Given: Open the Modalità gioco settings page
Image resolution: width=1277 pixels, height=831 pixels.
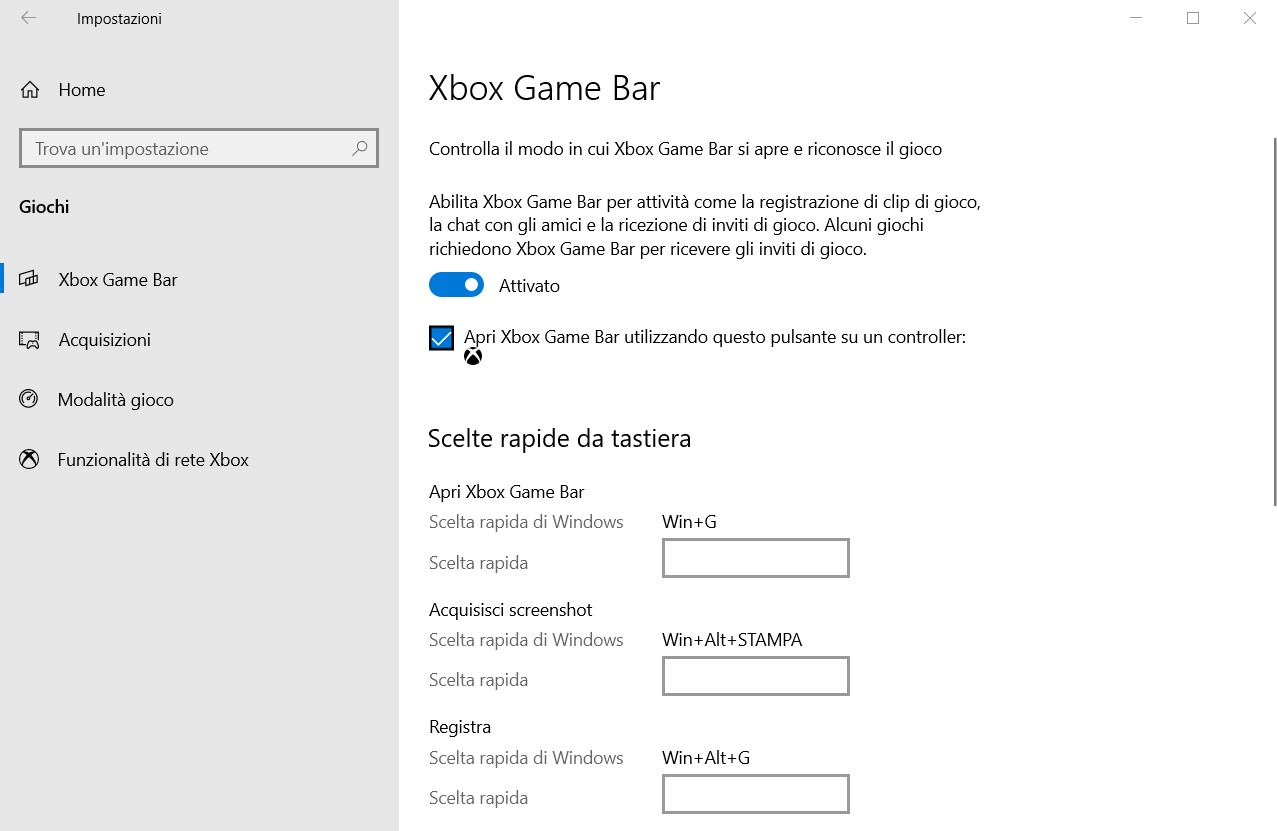Looking at the screenshot, I should 199,400.
